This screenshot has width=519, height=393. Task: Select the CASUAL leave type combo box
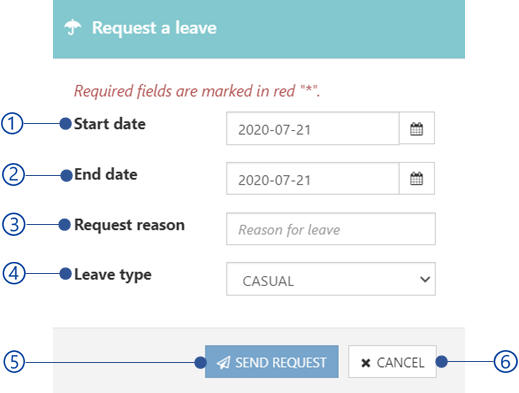point(331,279)
